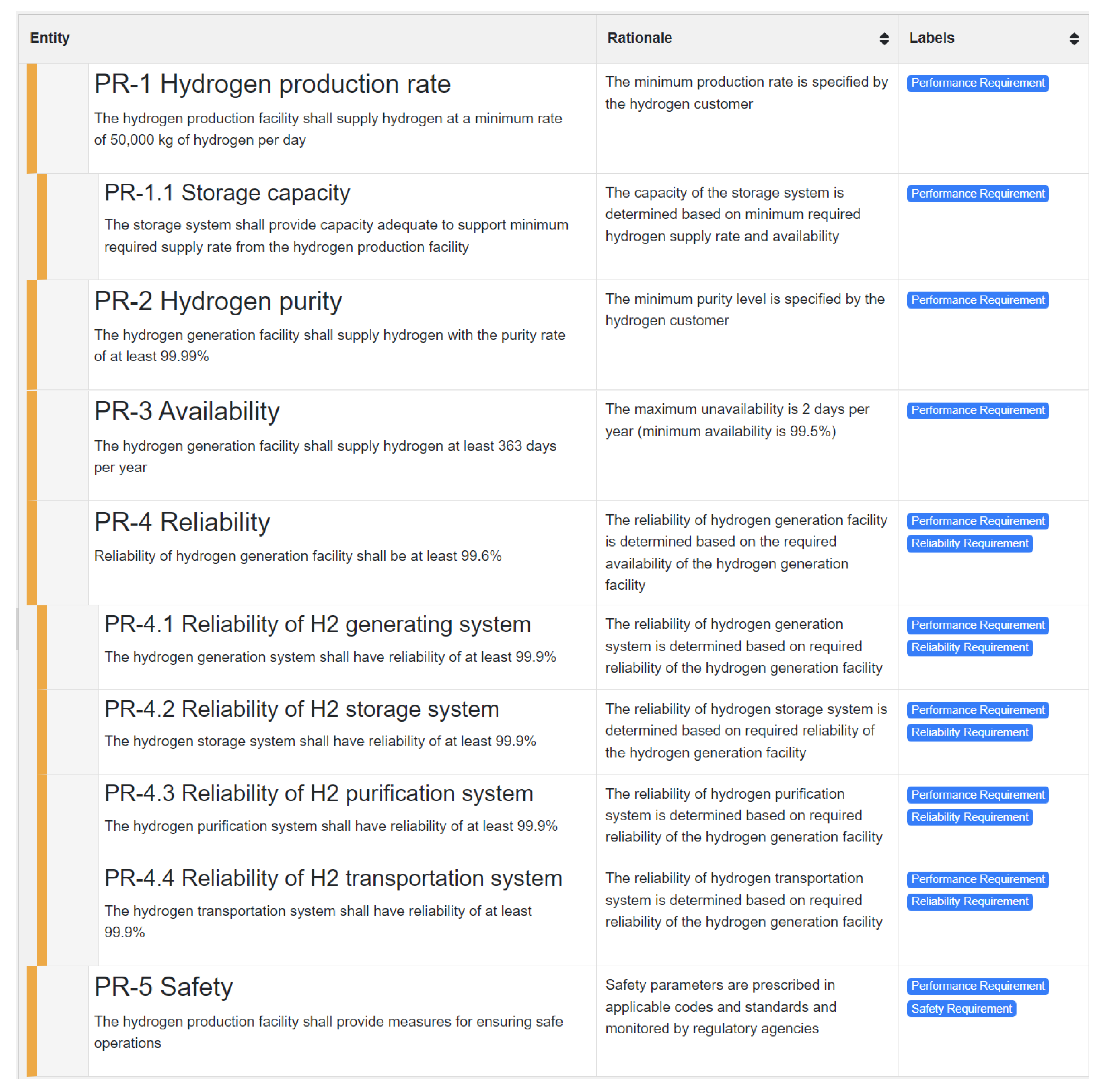Viewport: 1105px width, 1092px height.
Task: Open the PR-3 Availability entry
Action: coord(187,412)
